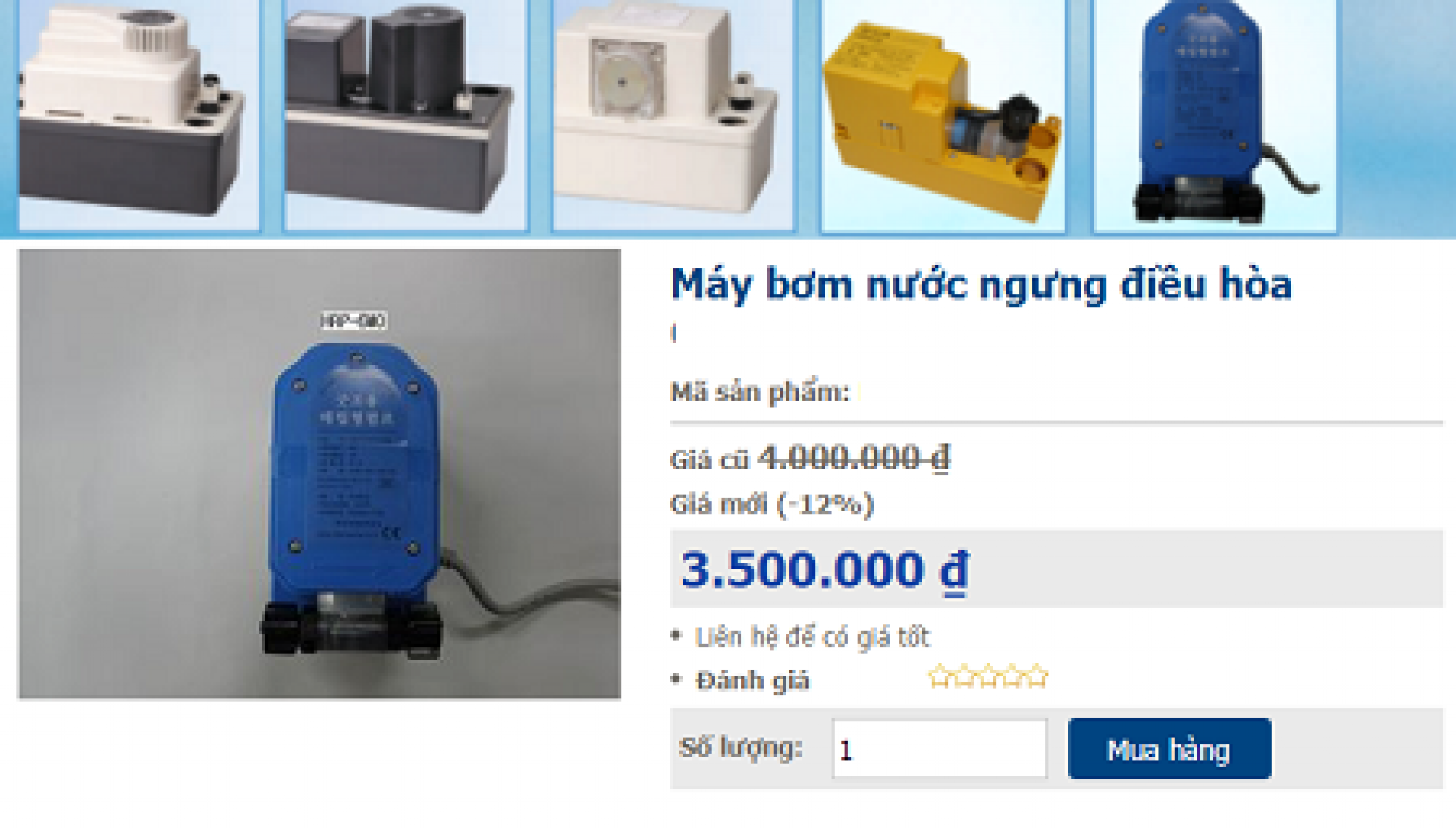
Task: Click the Liên hệ để có giá tốt text
Action: point(812,637)
